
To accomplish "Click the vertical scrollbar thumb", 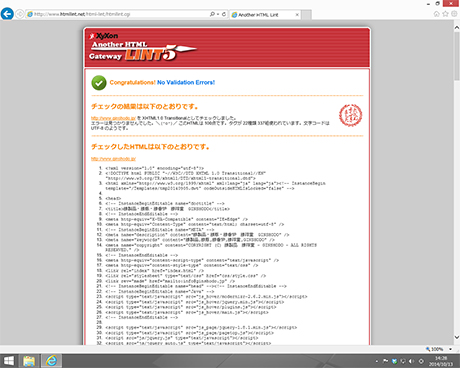I will [457, 56].
